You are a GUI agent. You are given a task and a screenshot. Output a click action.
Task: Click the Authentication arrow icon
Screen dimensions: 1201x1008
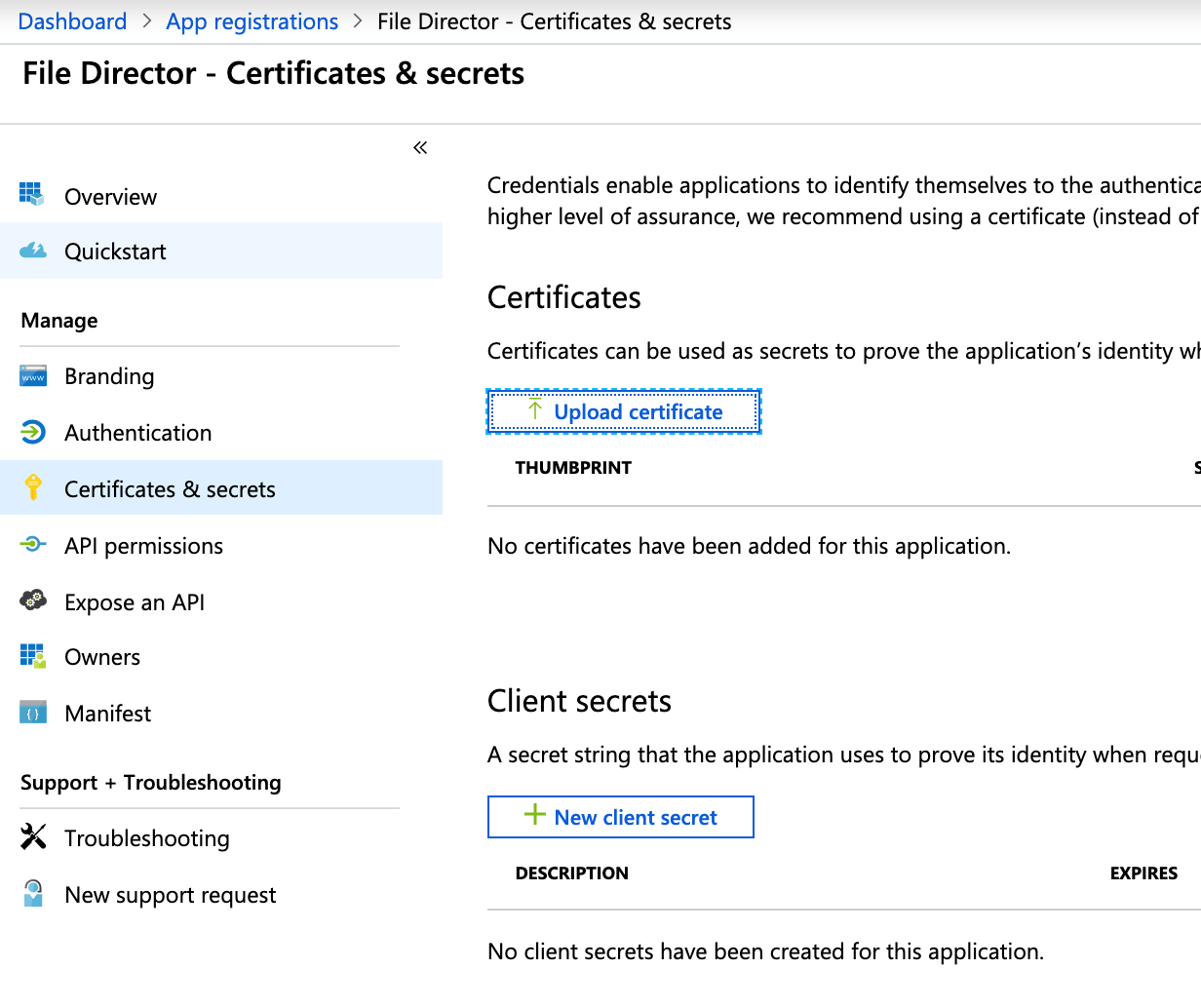(33, 432)
